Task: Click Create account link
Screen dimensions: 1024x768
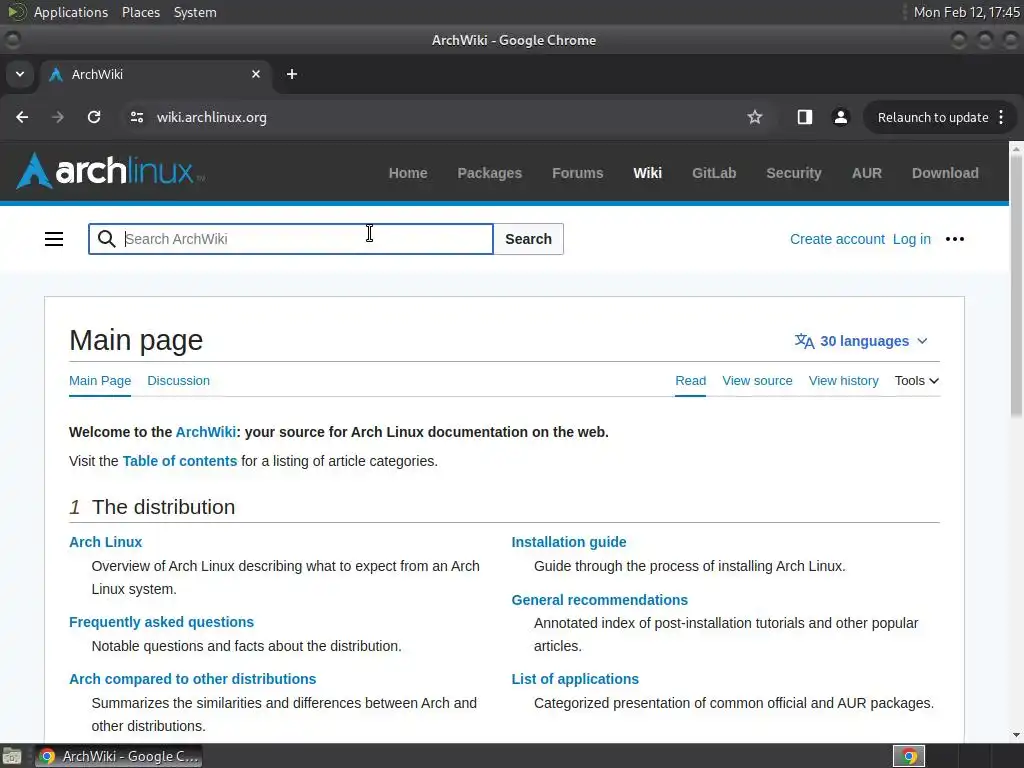Action: click(837, 239)
